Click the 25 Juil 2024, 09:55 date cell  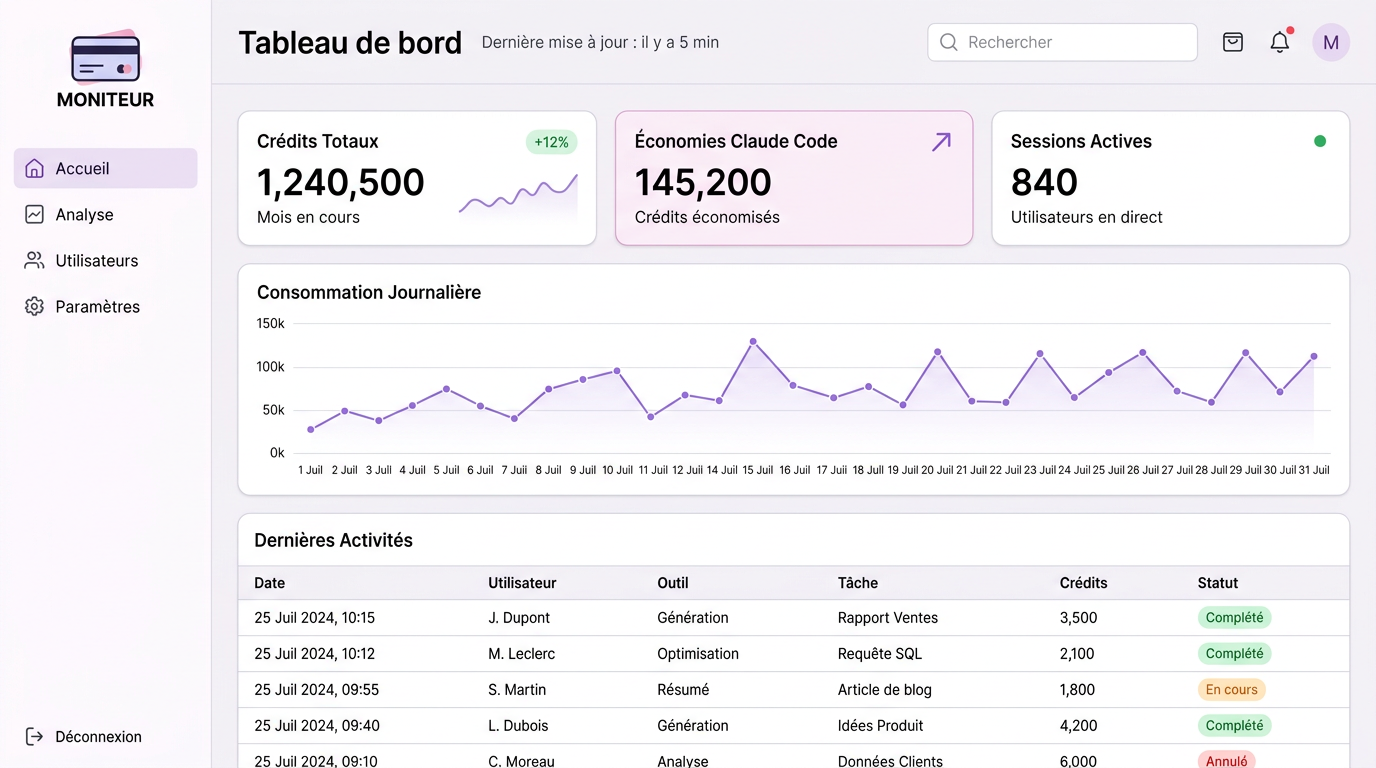(317, 690)
